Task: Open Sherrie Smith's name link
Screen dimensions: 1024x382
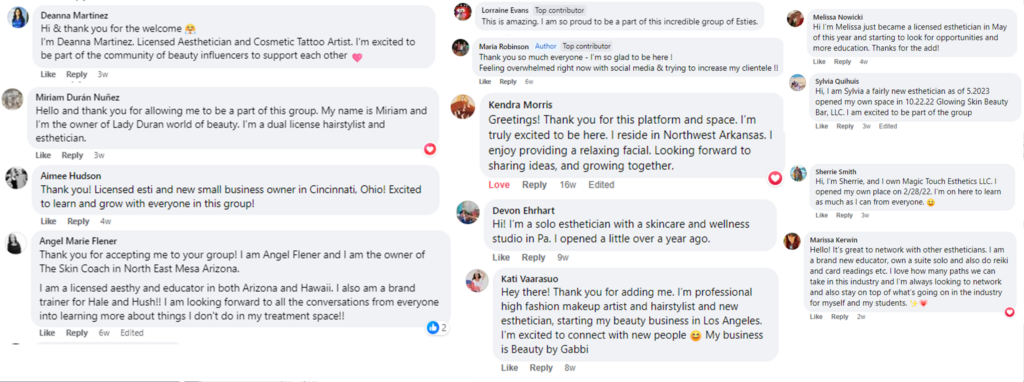Action: [x=833, y=172]
